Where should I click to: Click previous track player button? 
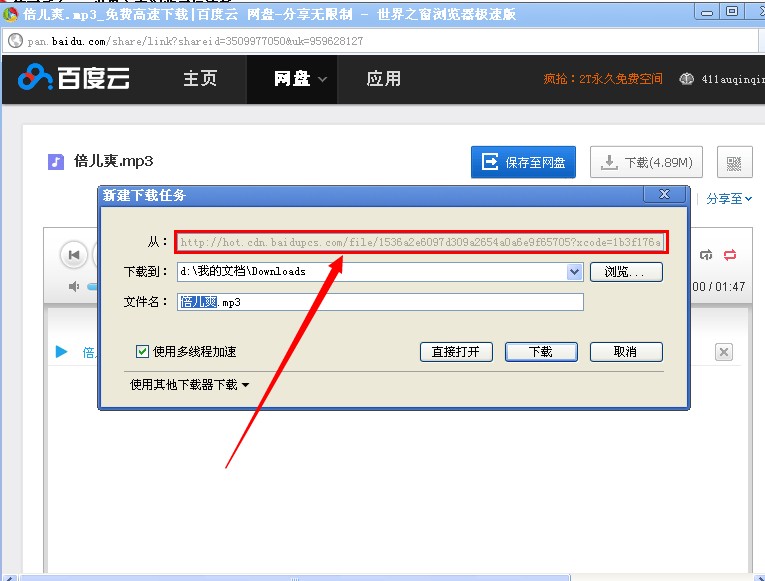(74, 255)
